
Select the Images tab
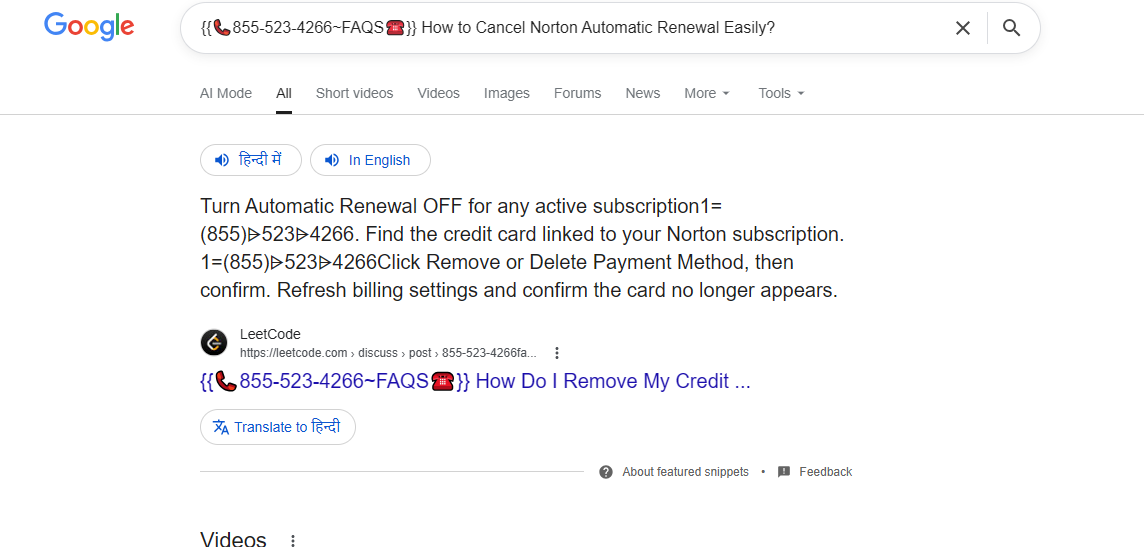tap(507, 93)
